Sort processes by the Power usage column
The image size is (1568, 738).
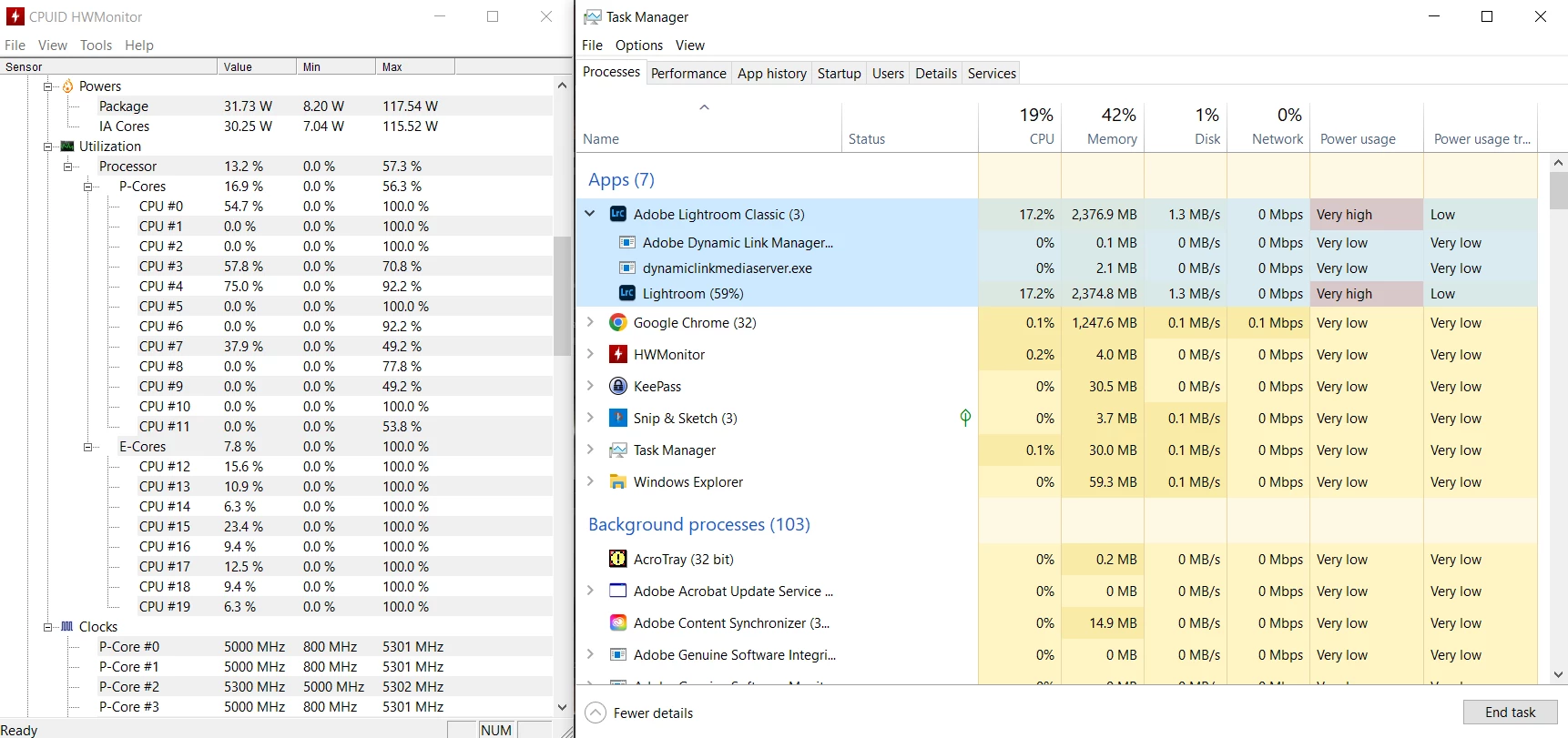[1367, 126]
